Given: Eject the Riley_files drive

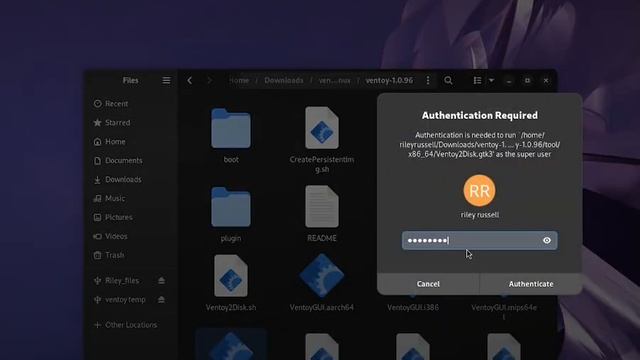Looking at the screenshot, I should click(x=161, y=280).
